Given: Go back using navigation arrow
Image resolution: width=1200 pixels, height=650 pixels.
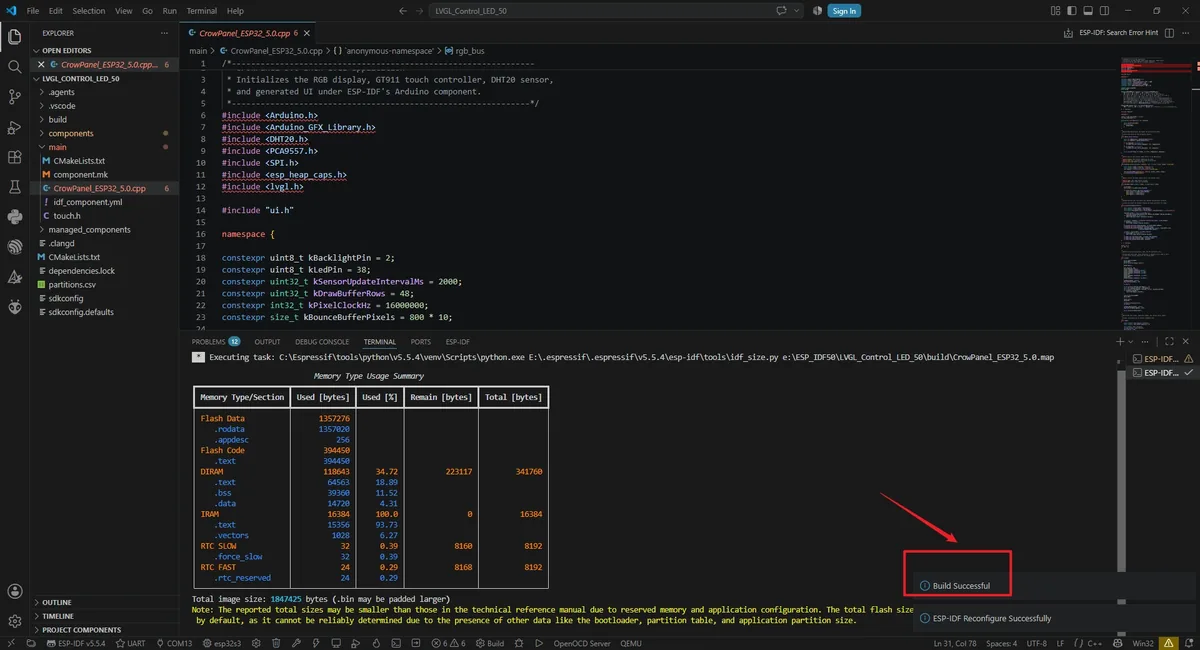Looking at the screenshot, I should pyautogui.click(x=403, y=11).
